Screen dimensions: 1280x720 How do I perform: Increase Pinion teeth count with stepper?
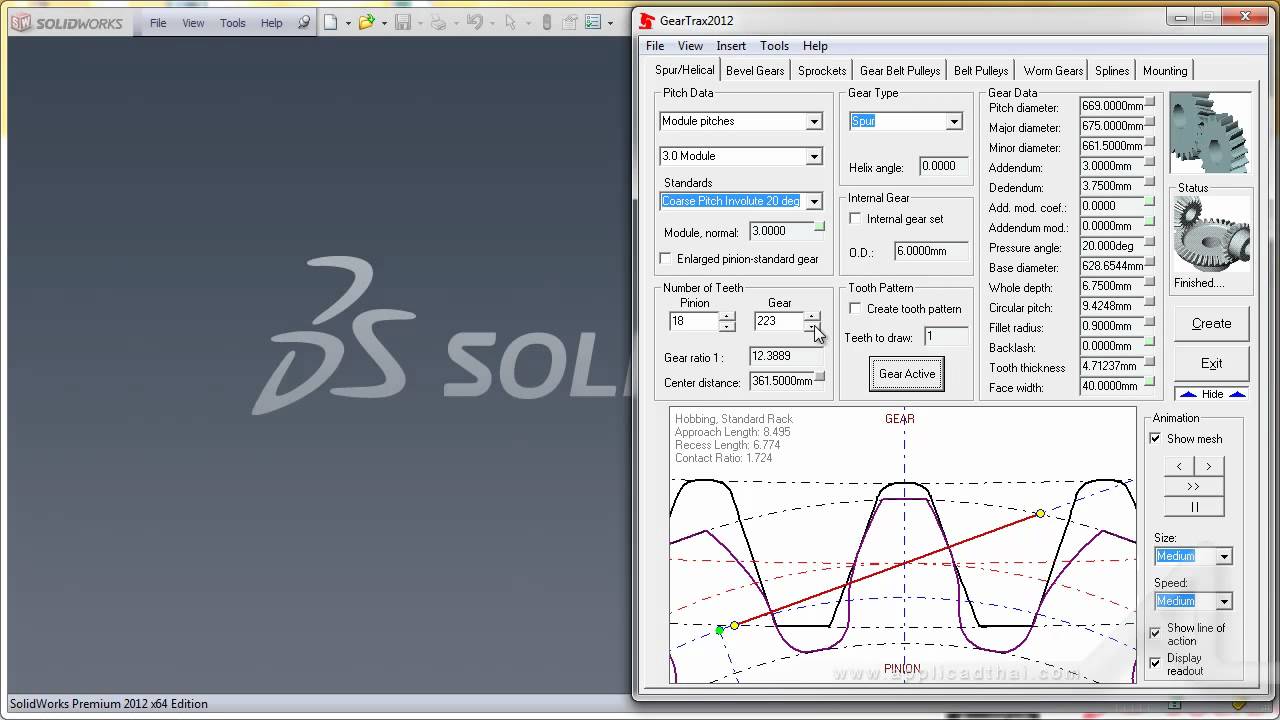click(x=727, y=317)
